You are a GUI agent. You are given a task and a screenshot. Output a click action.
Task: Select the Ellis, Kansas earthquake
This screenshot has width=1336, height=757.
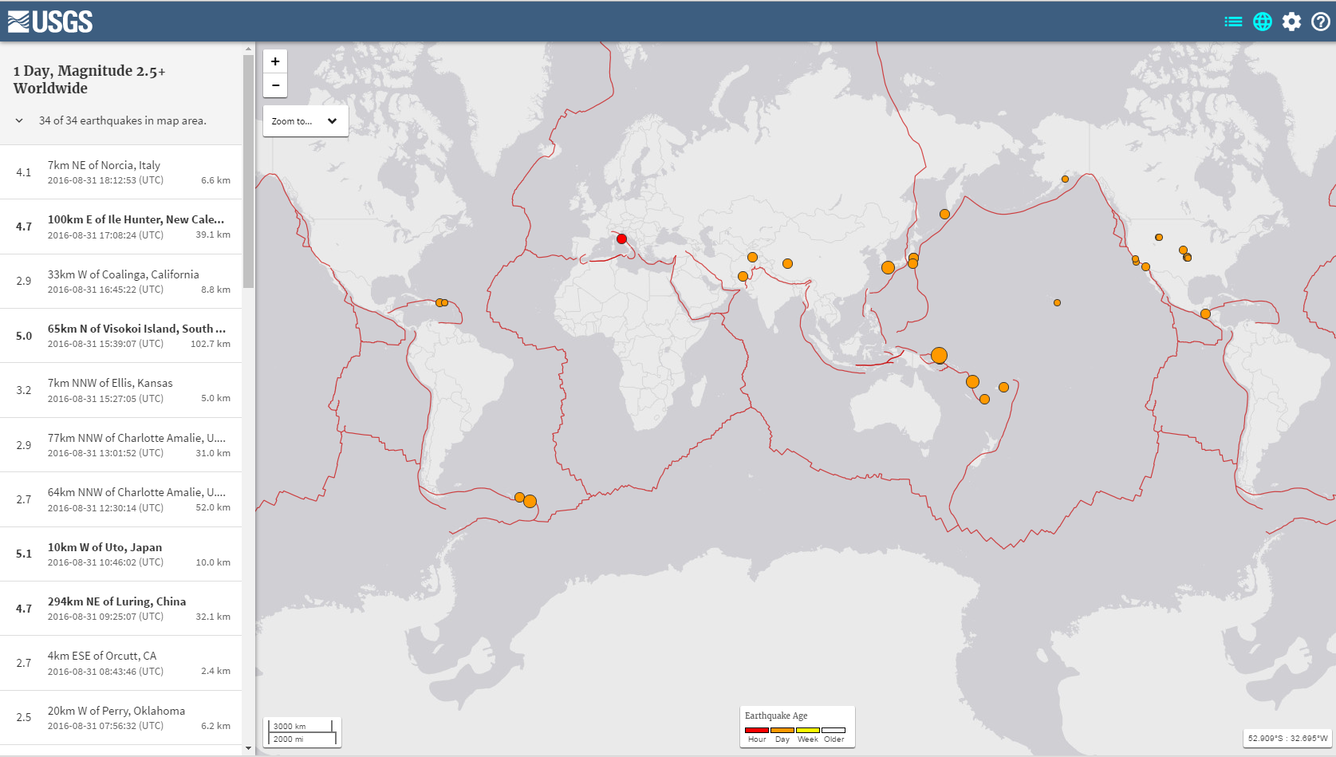(121, 390)
